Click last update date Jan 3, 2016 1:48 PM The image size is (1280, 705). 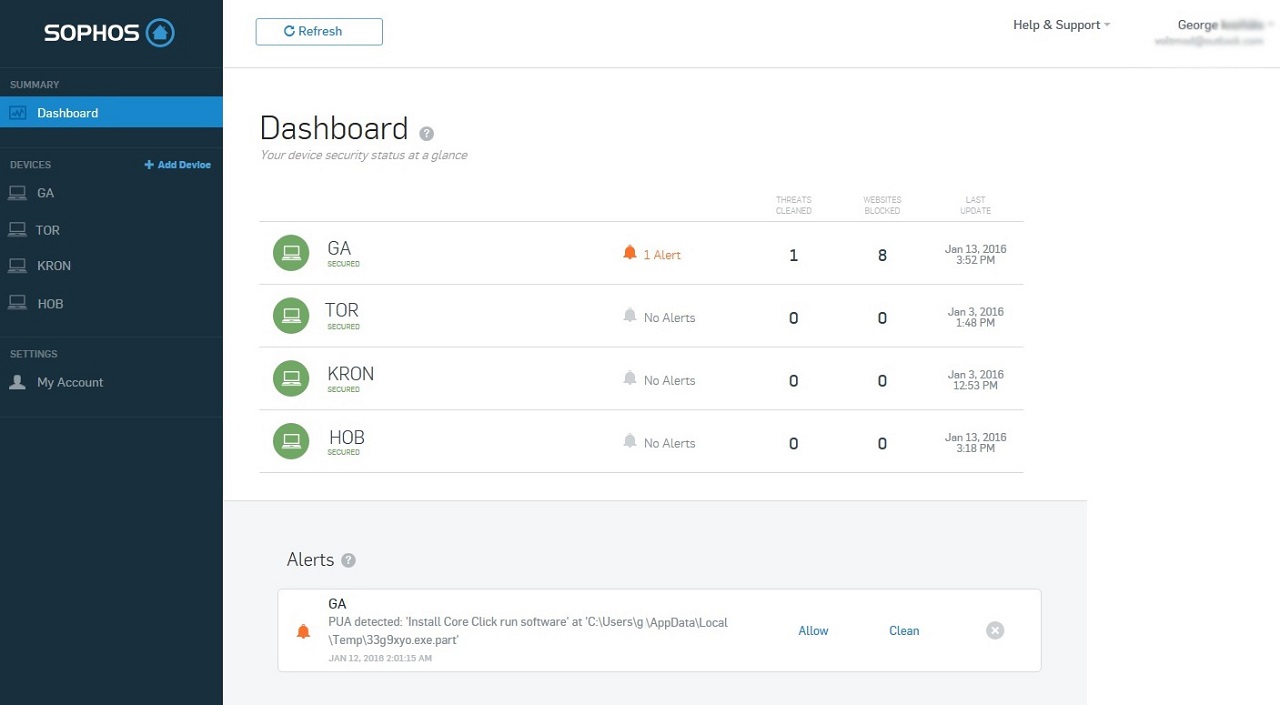click(975, 317)
